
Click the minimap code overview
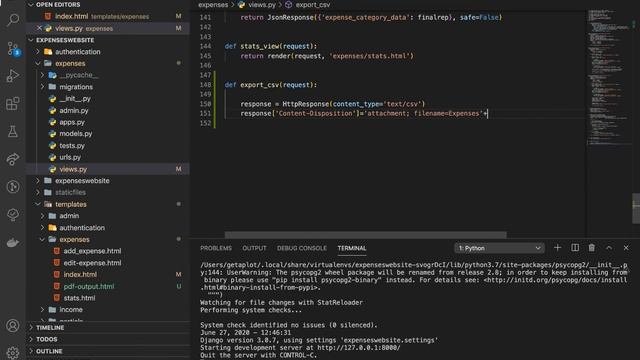coord(609,78)
